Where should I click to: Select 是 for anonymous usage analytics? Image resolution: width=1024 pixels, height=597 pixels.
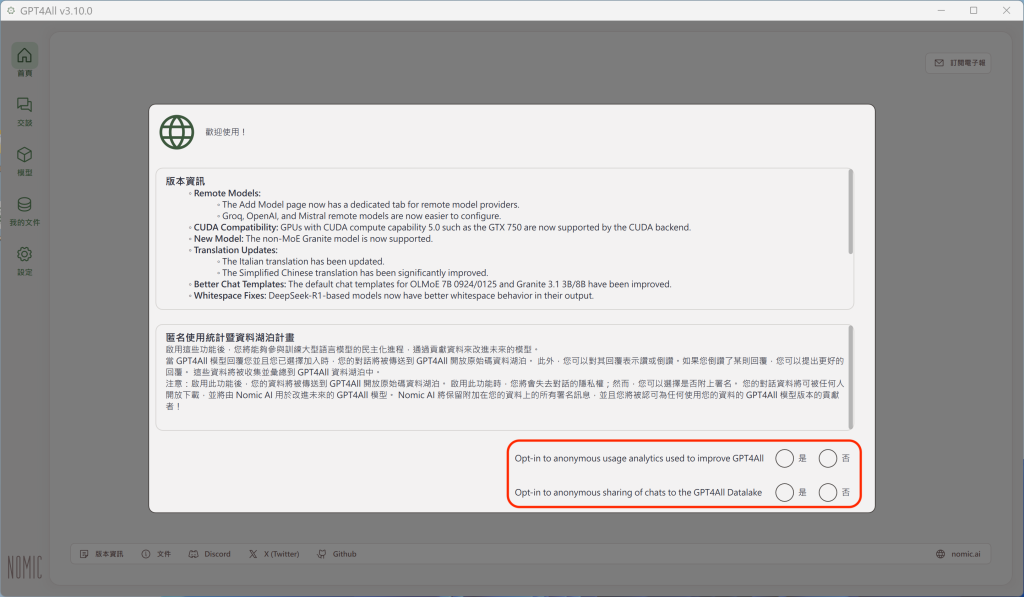[785, 458]
